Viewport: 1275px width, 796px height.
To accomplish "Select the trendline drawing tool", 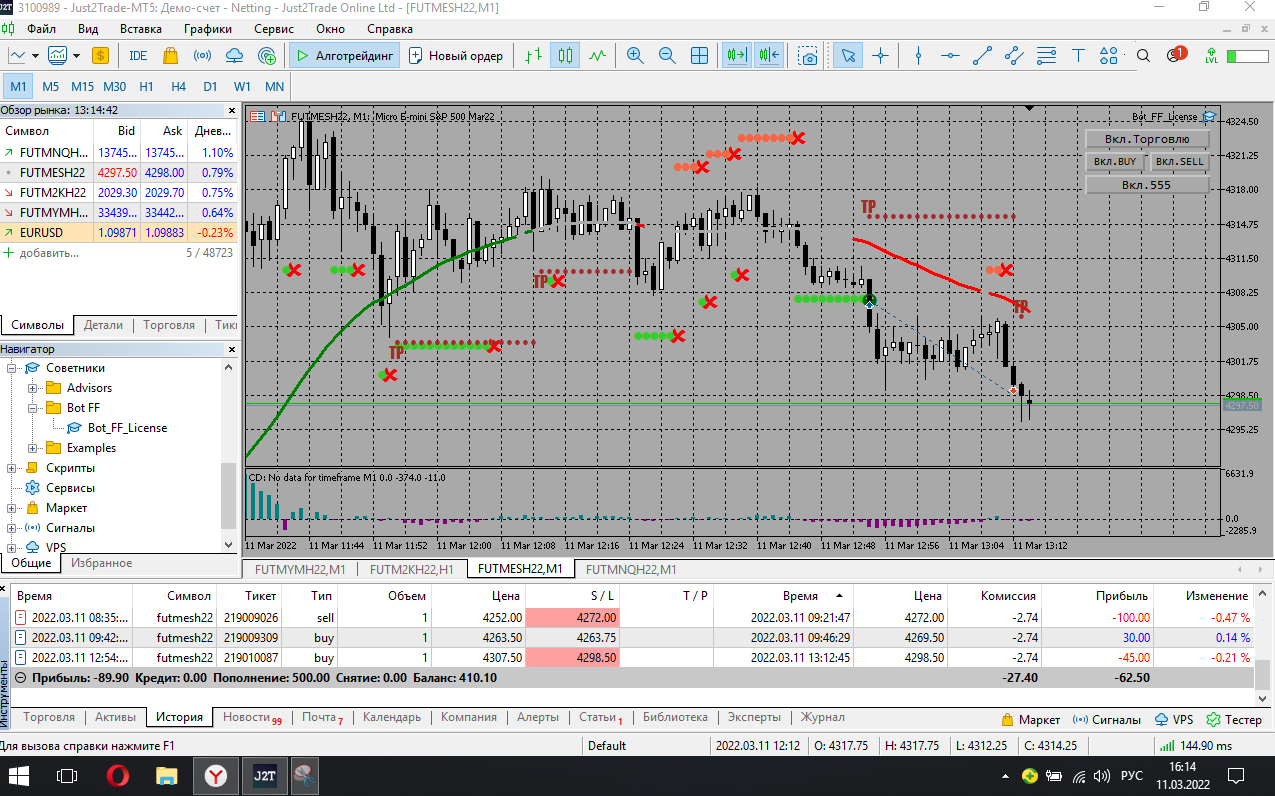I will [x=983, y=56].
